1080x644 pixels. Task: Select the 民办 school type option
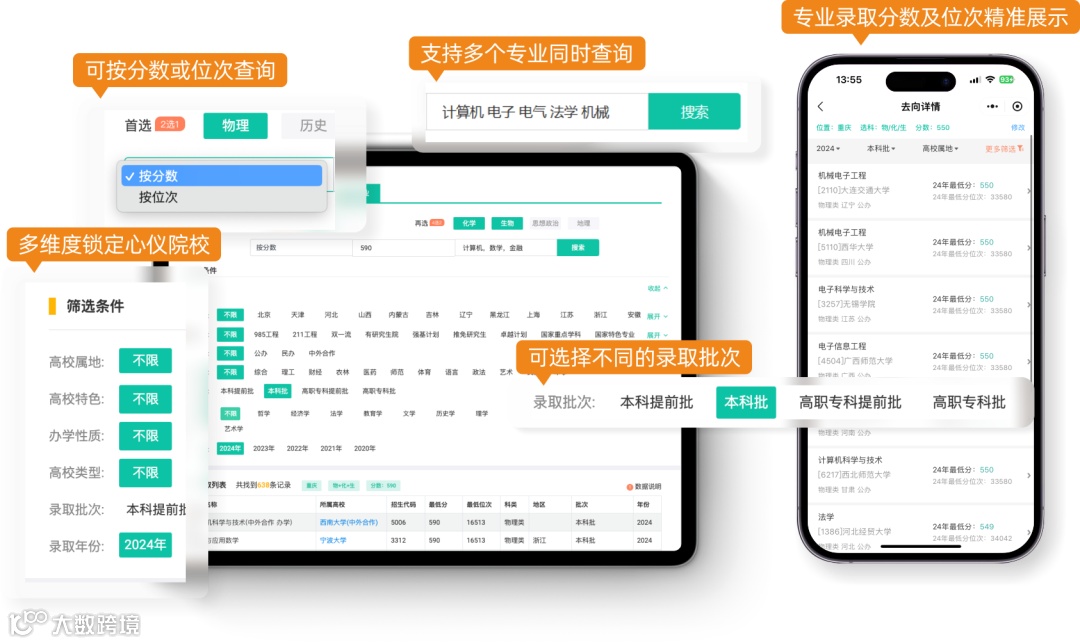(x=288, y=353)
